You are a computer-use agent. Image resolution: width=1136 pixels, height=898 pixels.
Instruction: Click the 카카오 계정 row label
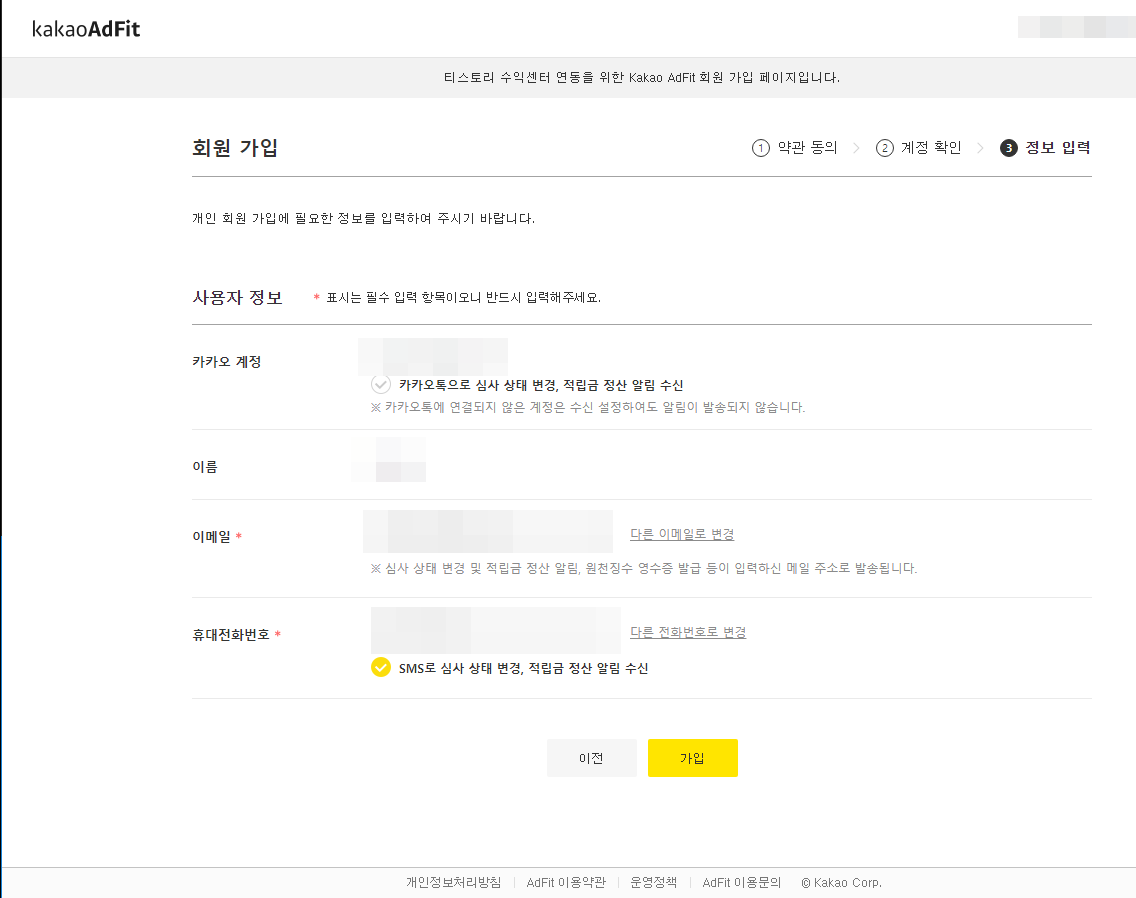pyautogui.click(x=227, y=362)
